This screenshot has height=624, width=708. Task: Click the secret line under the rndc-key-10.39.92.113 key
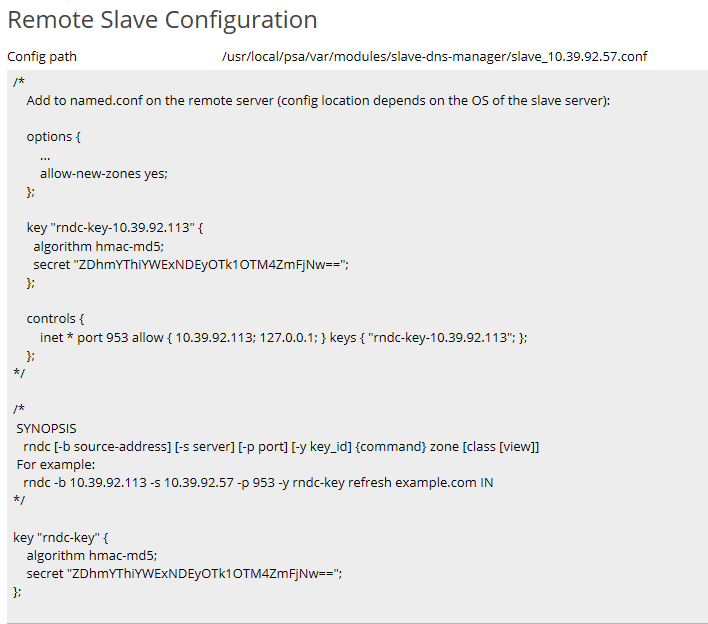click(x=190, y=263)
